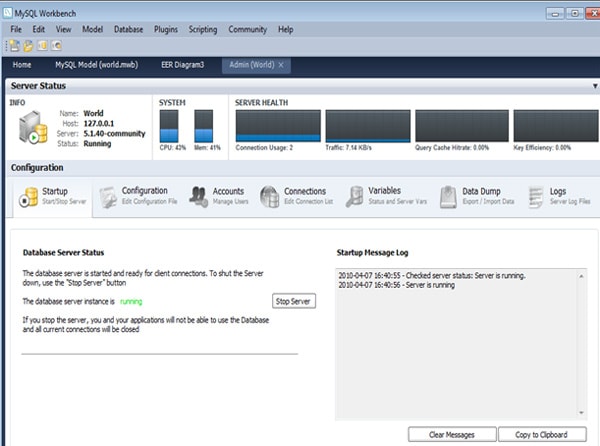
Task: Click the Connection Usage health graph
Action: (278, 126)
